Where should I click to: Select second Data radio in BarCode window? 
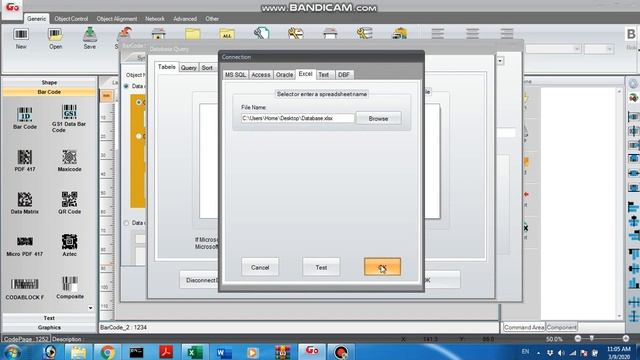[x=126, y=223]
